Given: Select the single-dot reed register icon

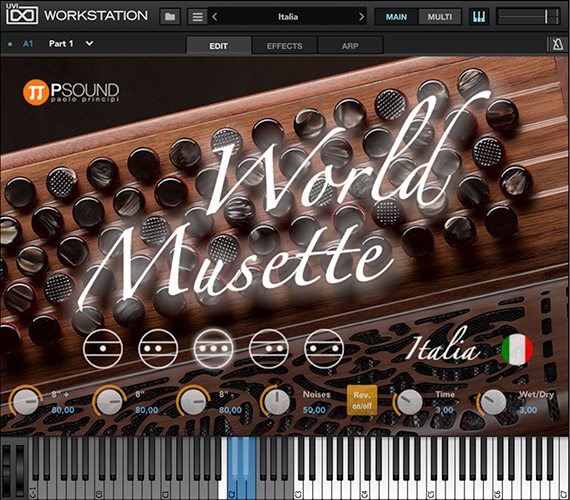Looking at the screenshot, I should (103, 348).
